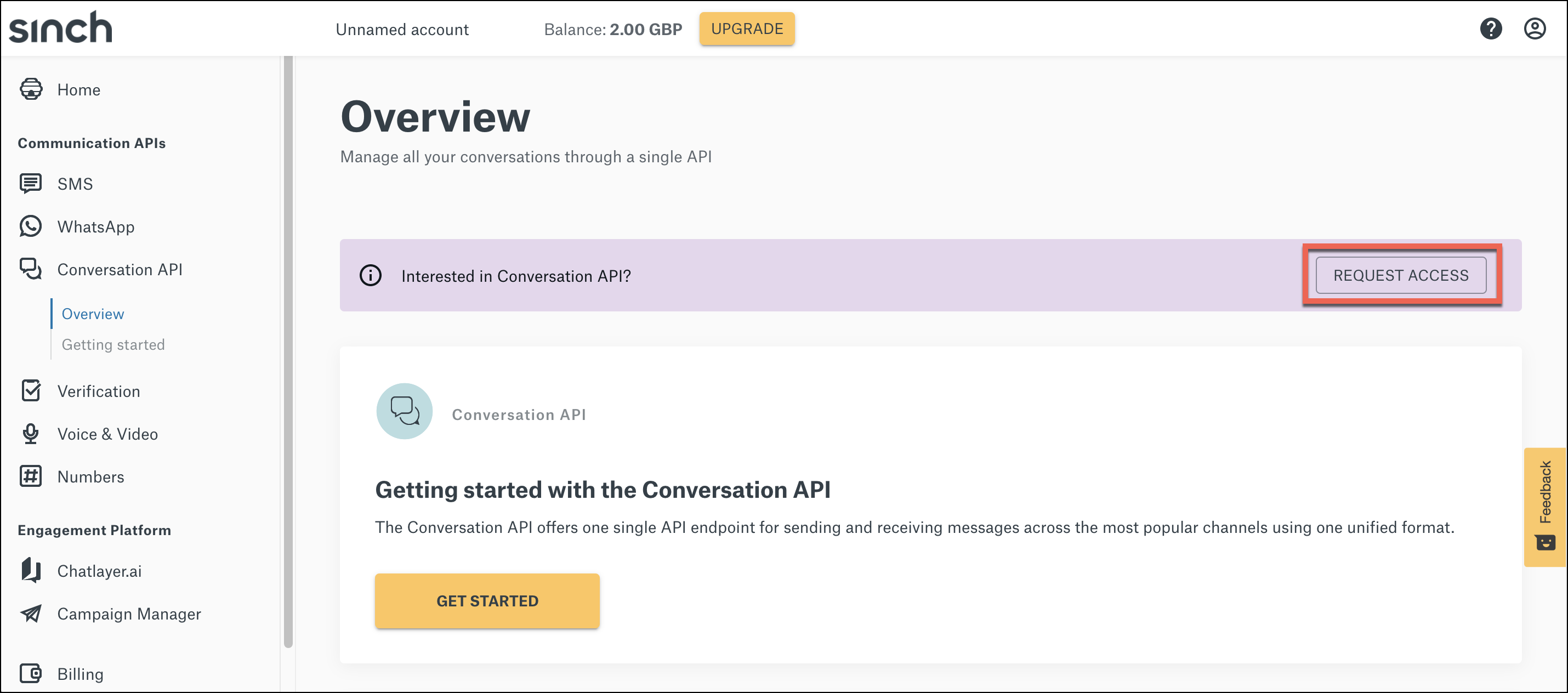Viewport: 1568px width, 693px height.
Task: Navigate to Home in the sidebar
Action: point(78,89)
